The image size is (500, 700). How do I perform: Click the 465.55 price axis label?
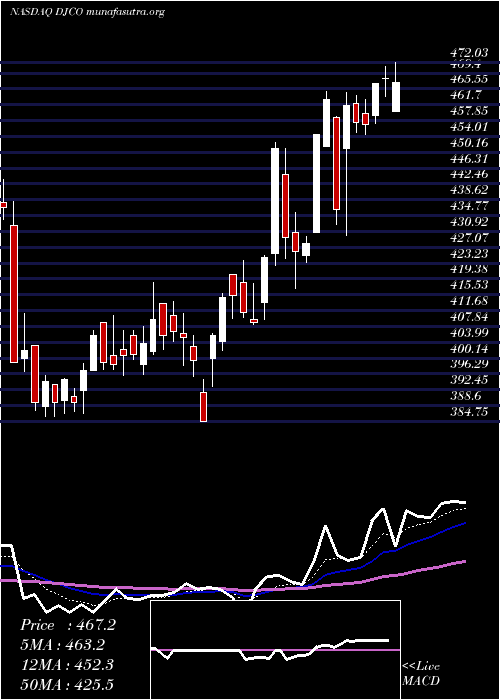(469, 79)
